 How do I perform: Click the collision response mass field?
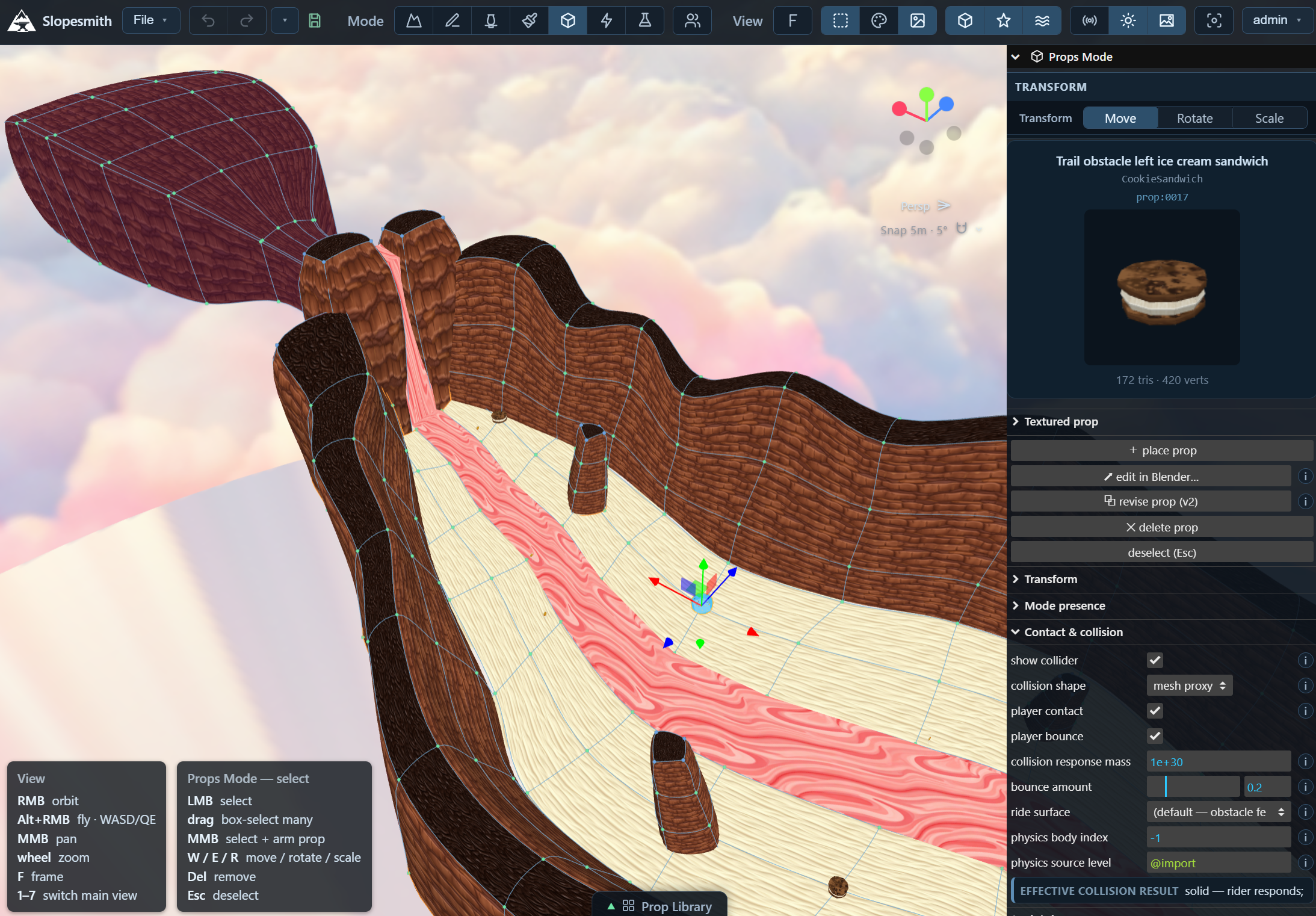point(1219,761)
